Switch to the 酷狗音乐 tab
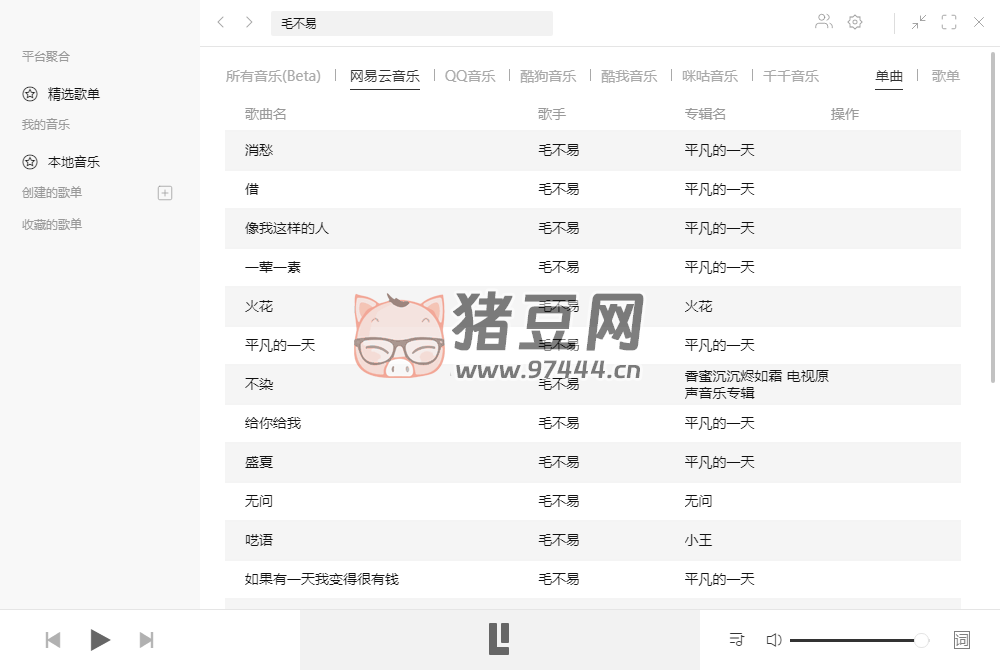Image resolution: width=1000 pixels, height=670 pixels. (548, 76)
